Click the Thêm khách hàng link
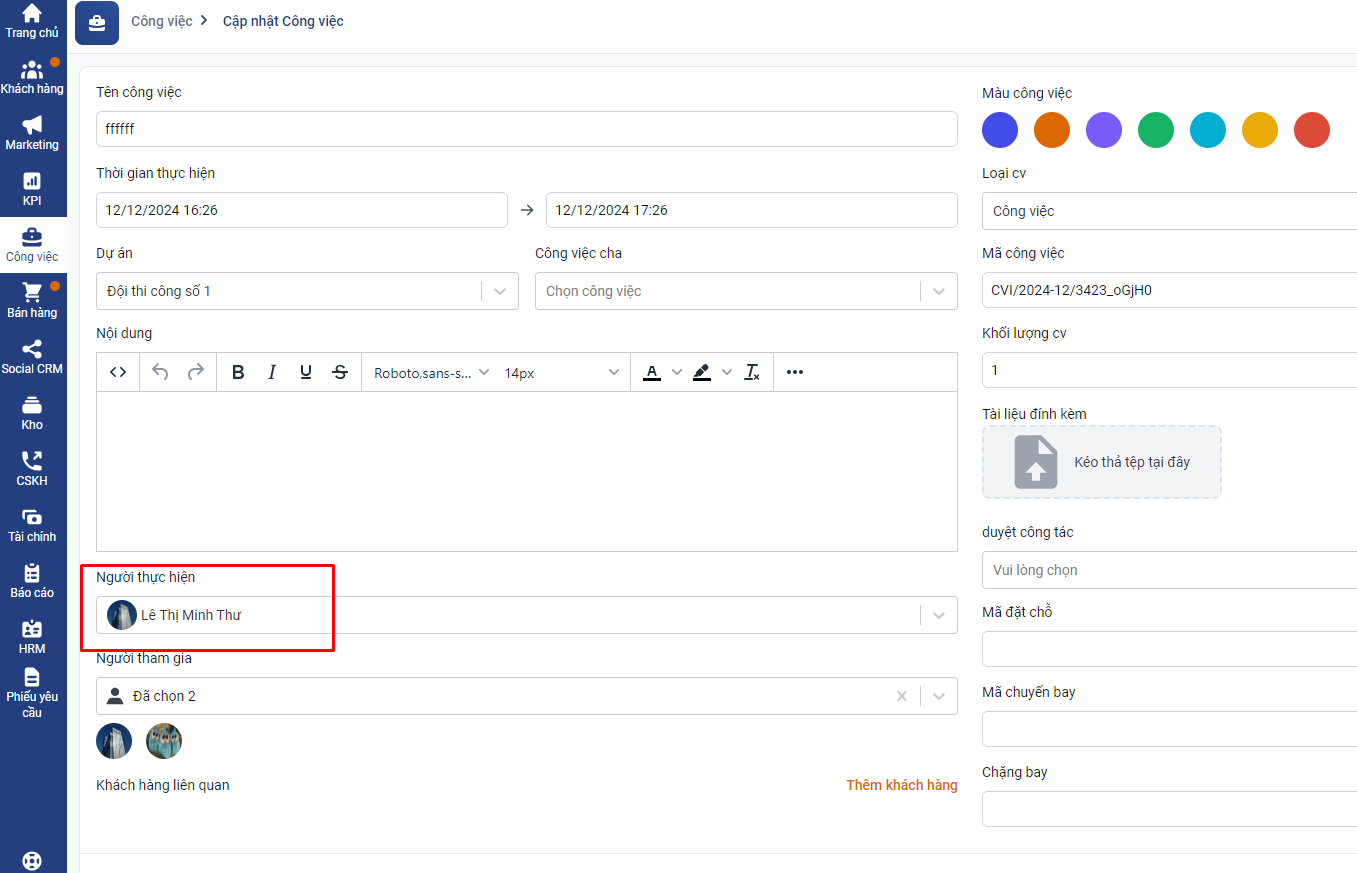1357x873 pixels. 901,785
